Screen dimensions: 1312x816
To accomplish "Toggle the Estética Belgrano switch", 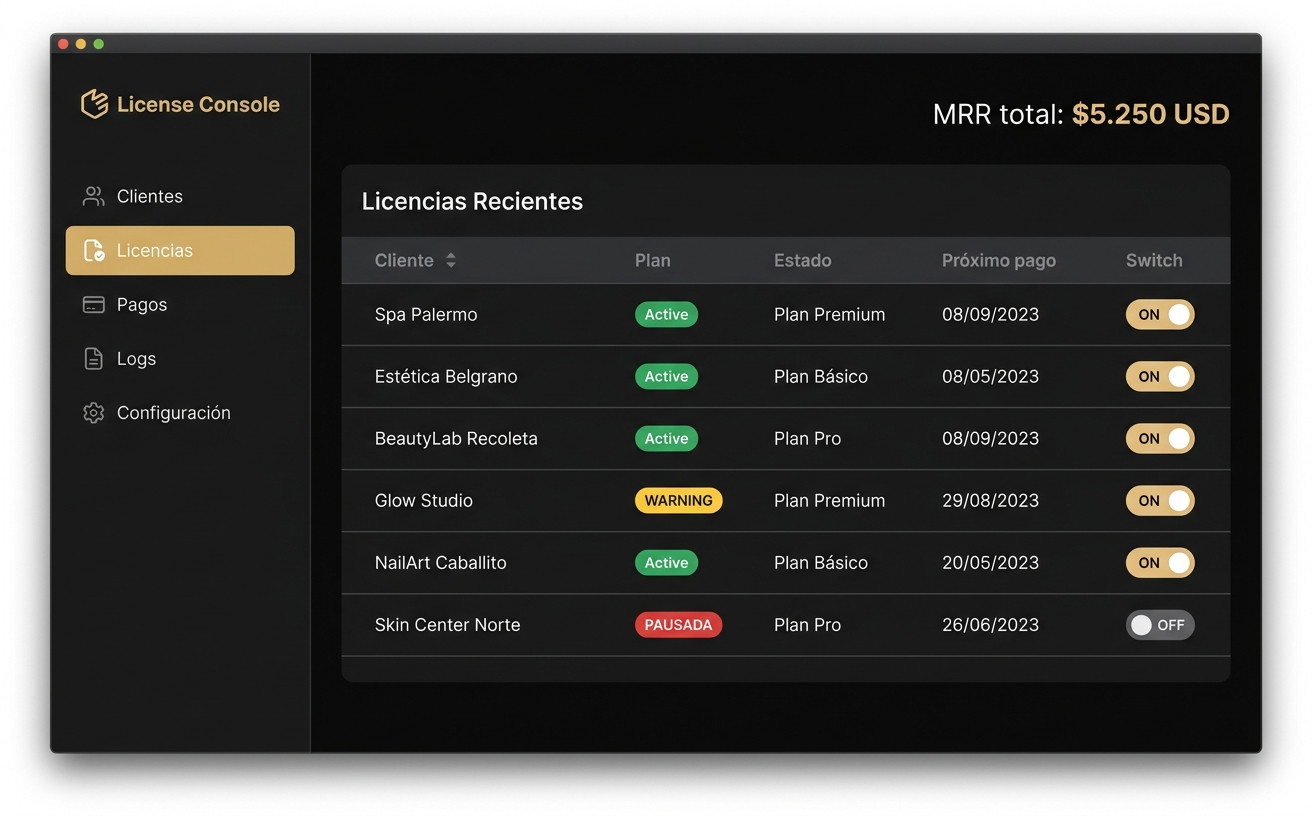I will [x=1160, y=376].
